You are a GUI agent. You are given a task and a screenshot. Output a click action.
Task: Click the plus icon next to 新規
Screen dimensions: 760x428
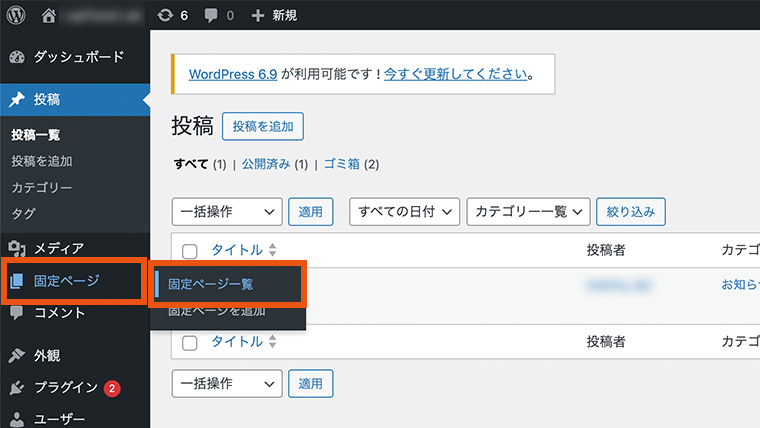(258, 16)
